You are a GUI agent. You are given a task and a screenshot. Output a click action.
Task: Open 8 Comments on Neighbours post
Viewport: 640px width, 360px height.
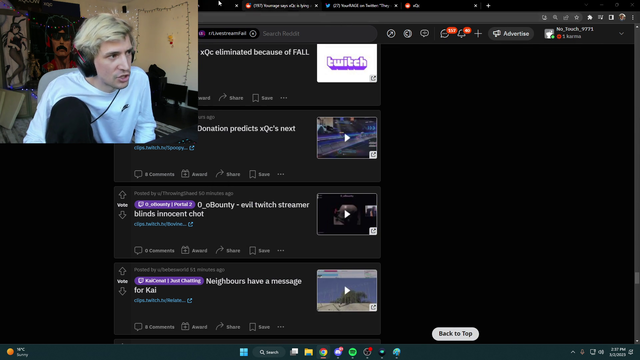click(154, 327)
